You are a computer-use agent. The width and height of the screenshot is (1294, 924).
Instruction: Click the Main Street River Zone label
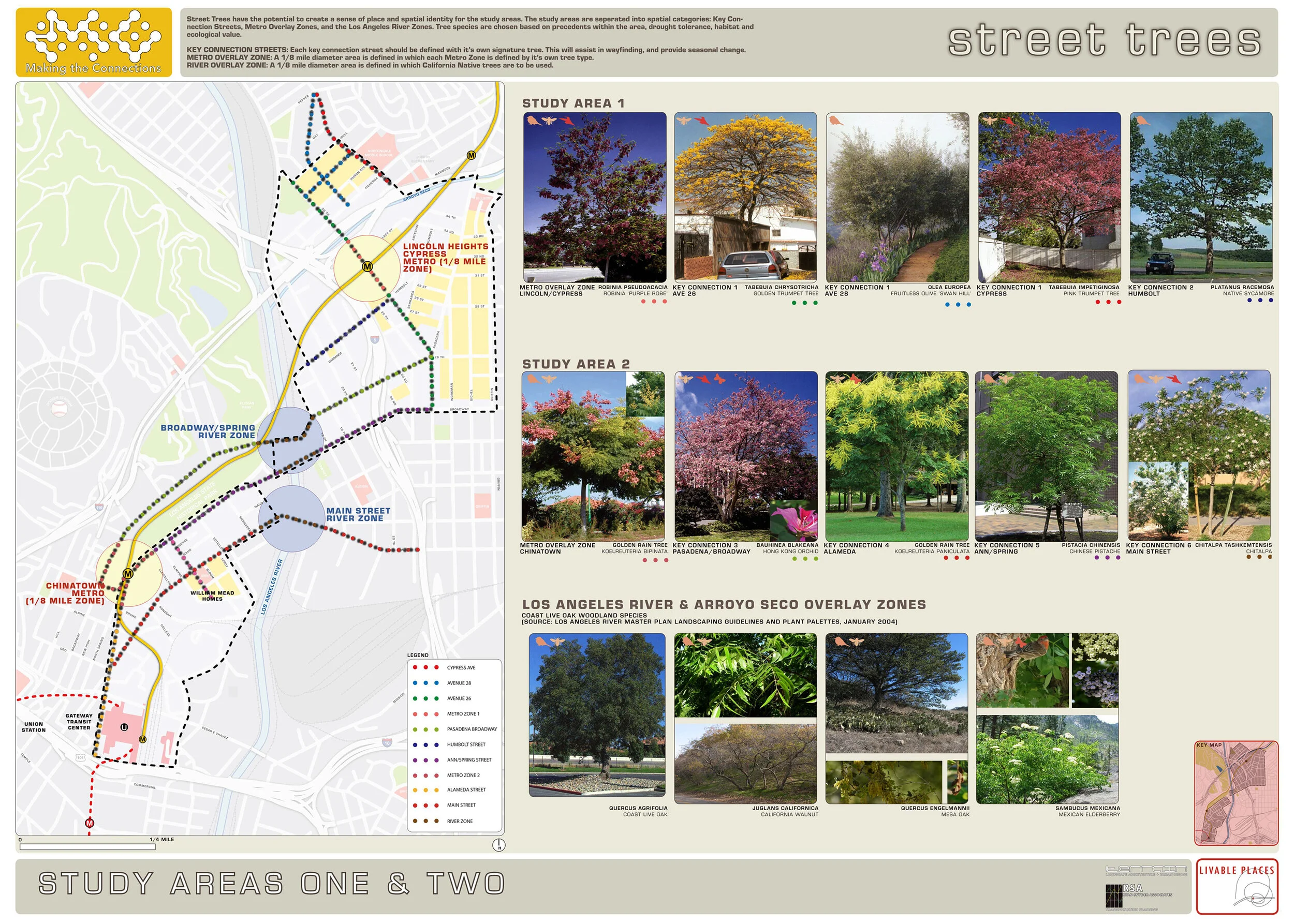(x=358, y=515)
